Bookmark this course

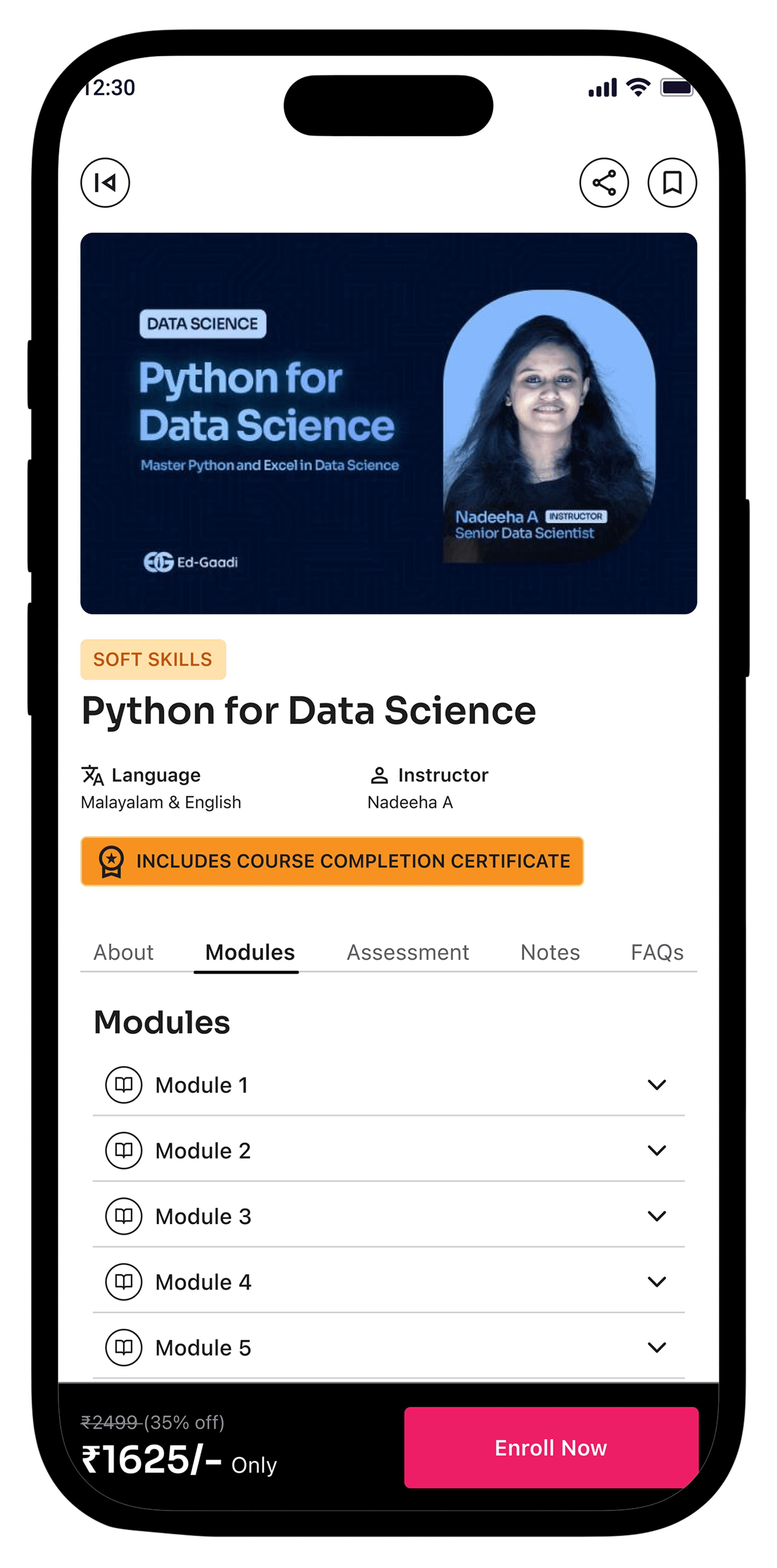(x=672, y=182)
